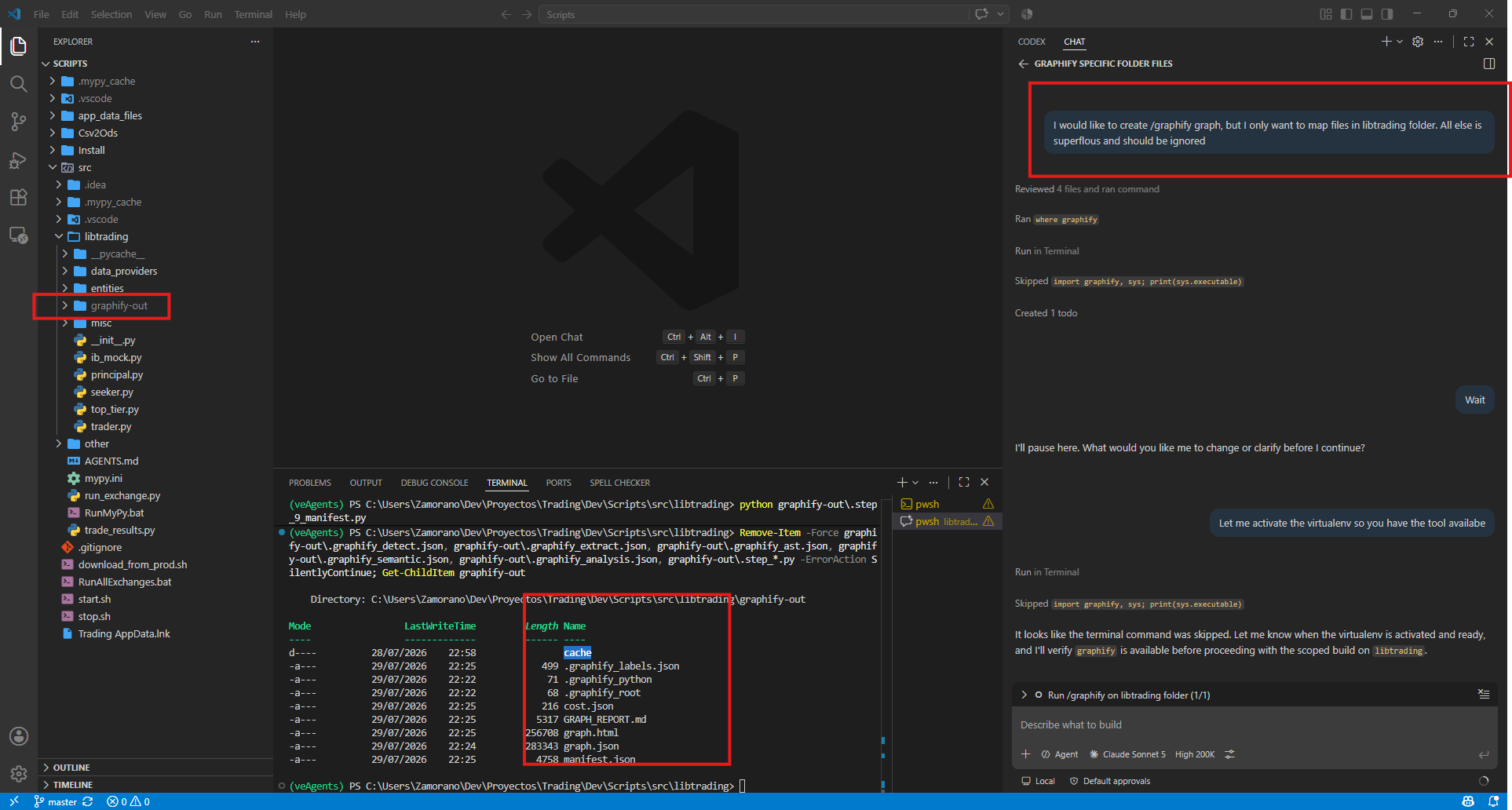
Task: Open the Terminal menu
Action: click(x=253, y=14)
